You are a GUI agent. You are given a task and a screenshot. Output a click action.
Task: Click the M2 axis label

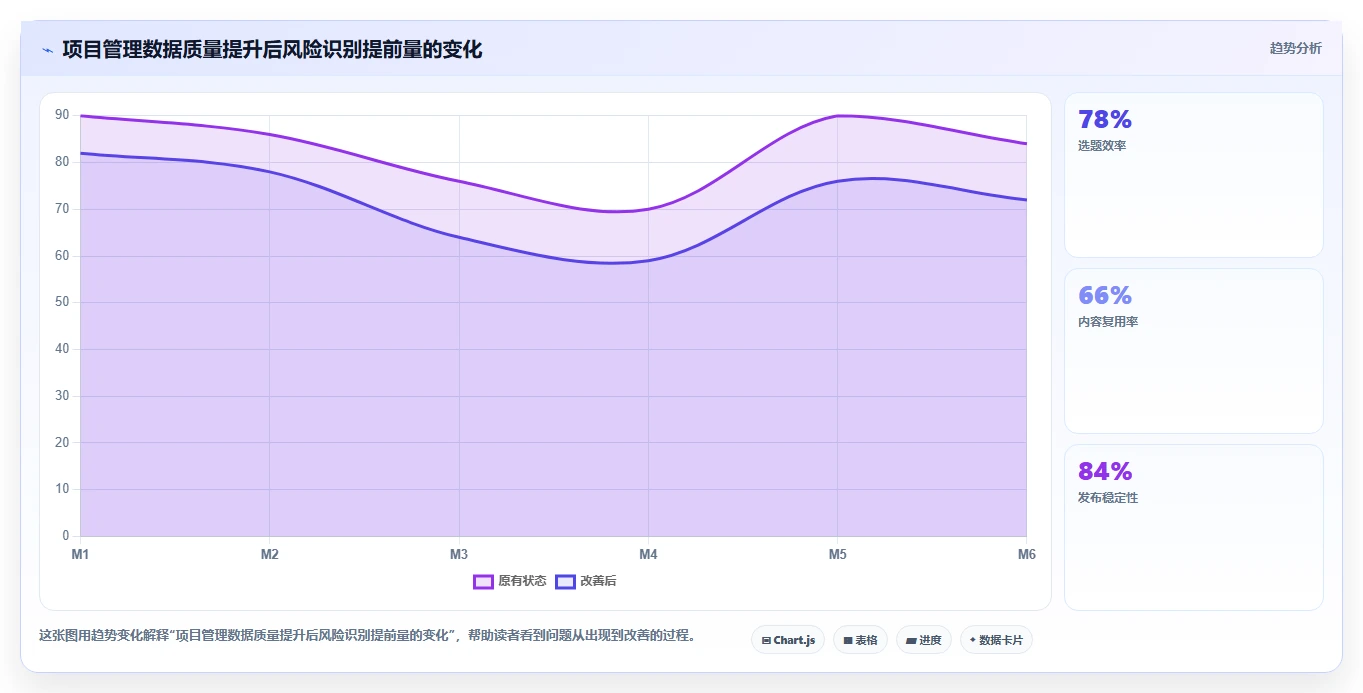pos(269,554)
